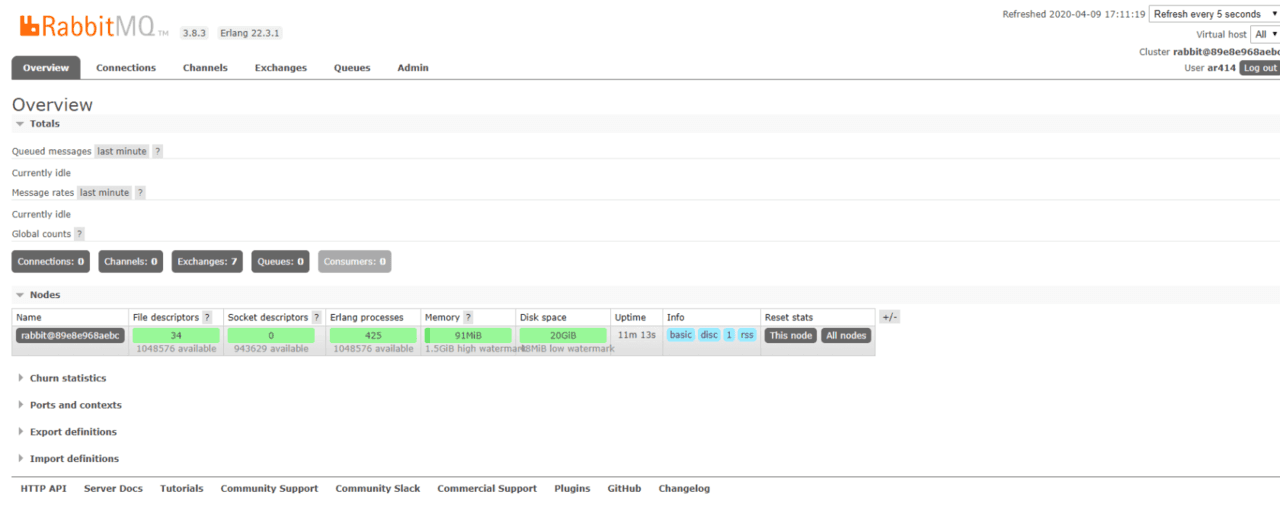Click the Log out button
Image resolution: width=1280 pixels, height=507 pixels.
click(x=1259, y=68)
